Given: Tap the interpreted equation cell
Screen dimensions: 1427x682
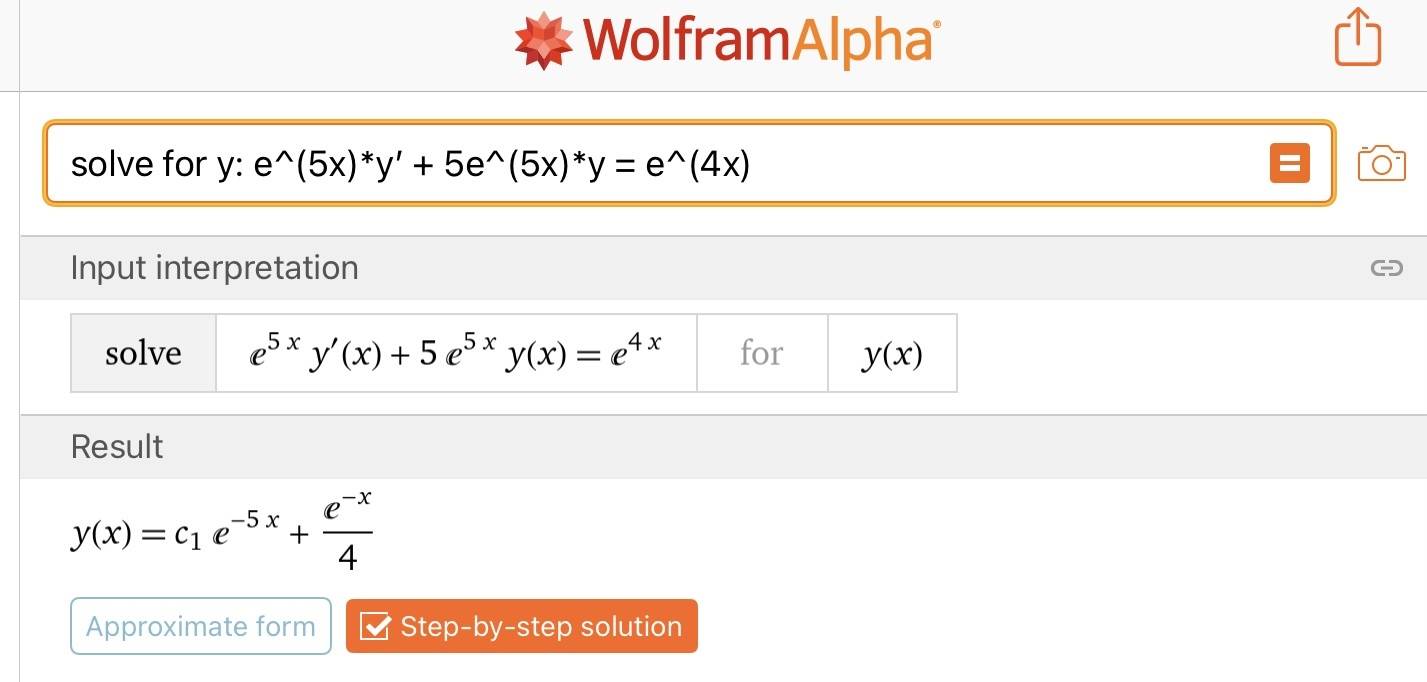Looking at the screenshot, I should point(456,353).
